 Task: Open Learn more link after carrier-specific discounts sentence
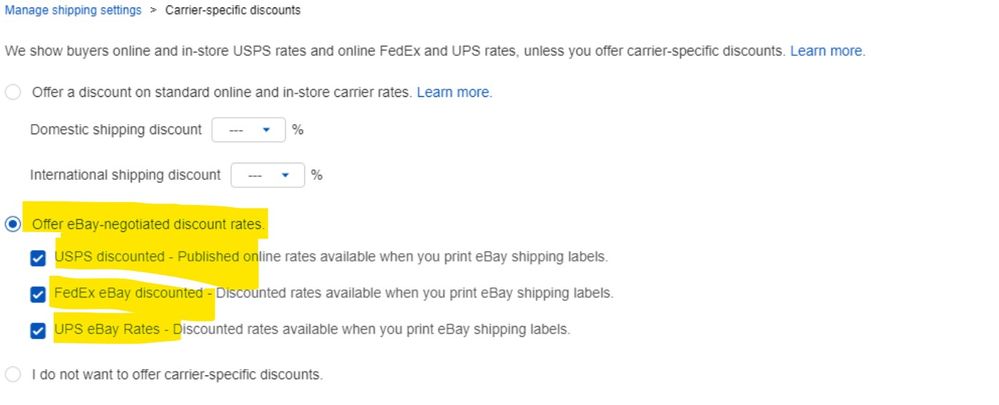[826, 50]
